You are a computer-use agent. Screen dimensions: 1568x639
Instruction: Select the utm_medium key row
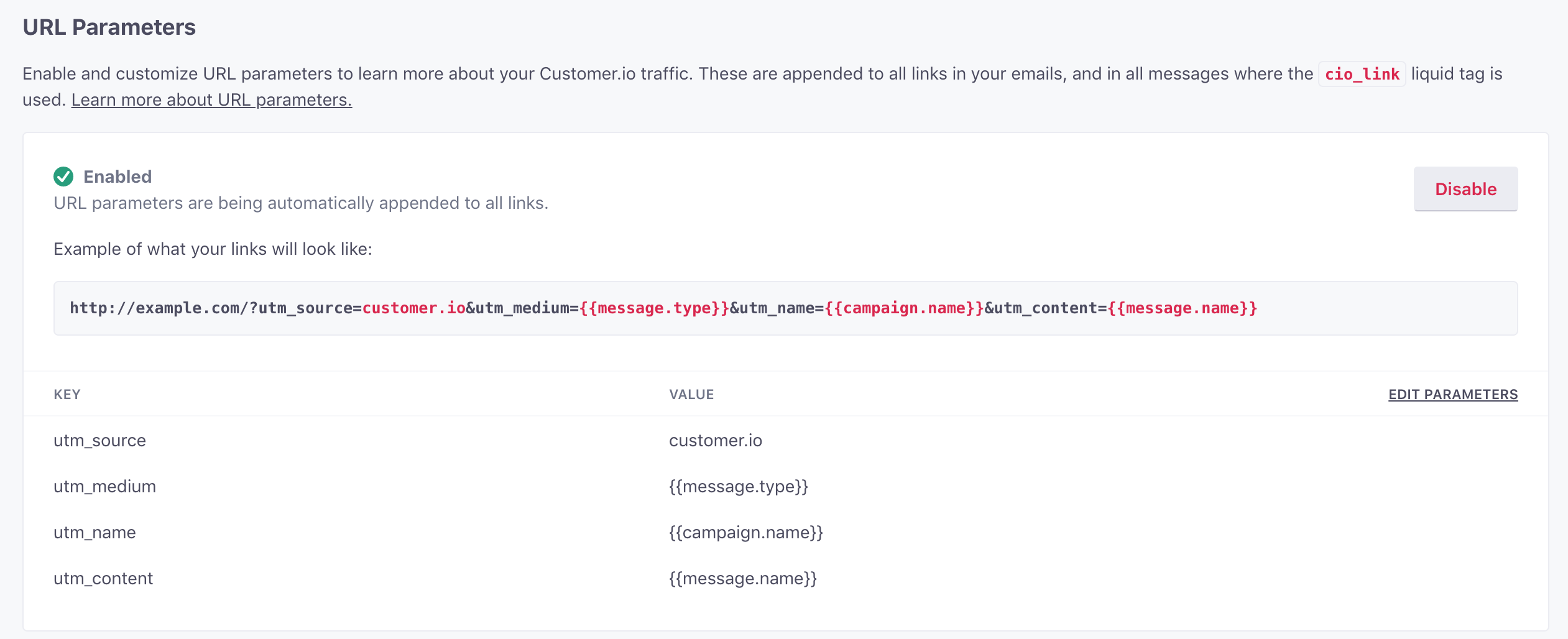point(104,487)
